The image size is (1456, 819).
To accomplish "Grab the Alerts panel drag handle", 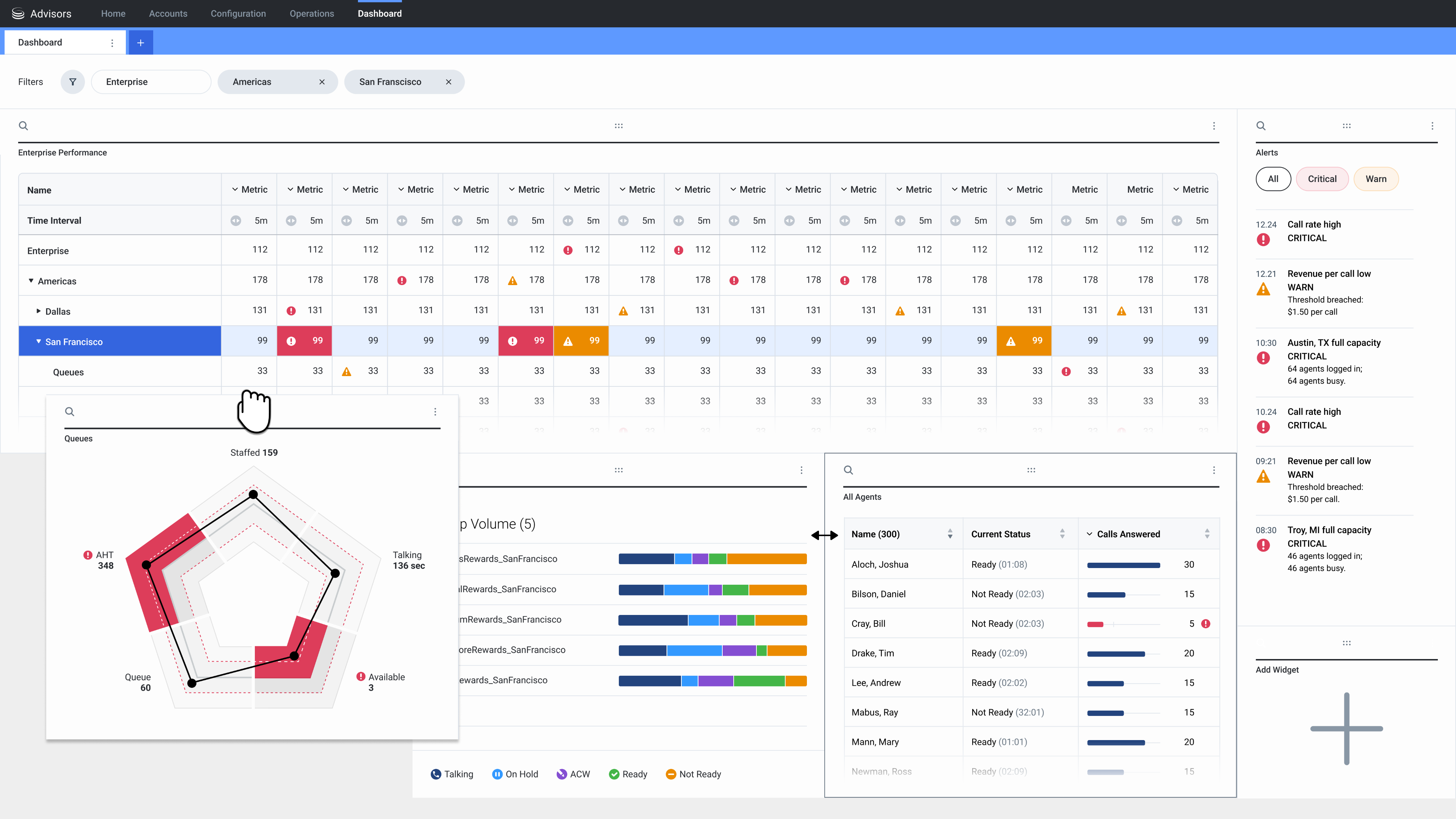I will (x=1347, y=125).
